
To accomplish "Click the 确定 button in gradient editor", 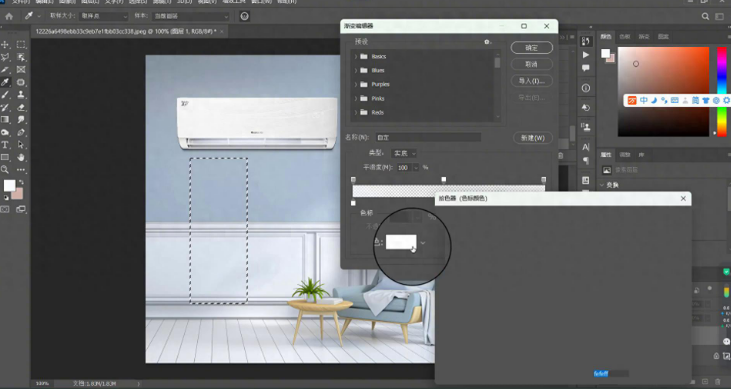I will (532, 48).
